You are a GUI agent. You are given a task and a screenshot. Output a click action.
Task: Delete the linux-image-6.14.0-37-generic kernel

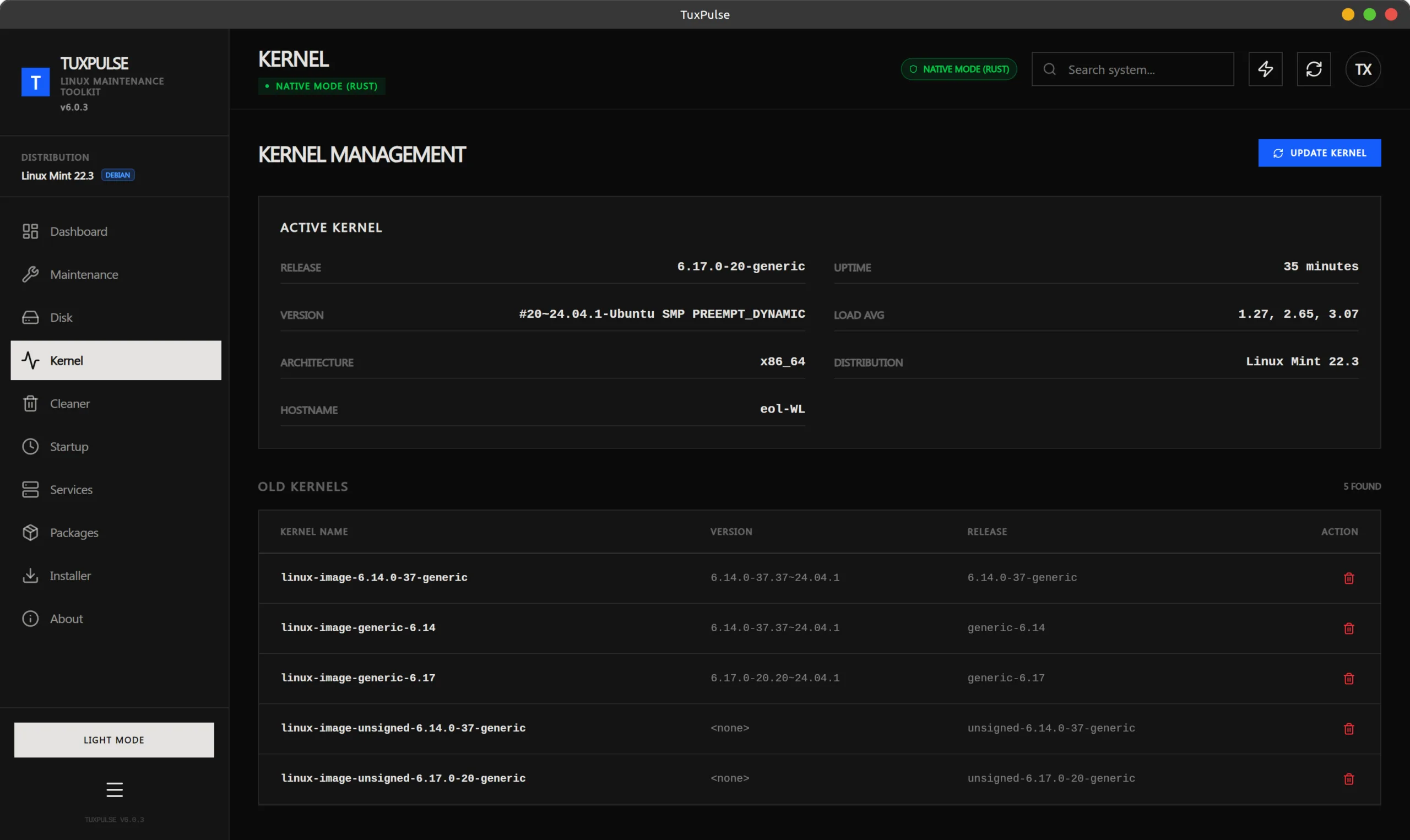(x=1348, y=578)
